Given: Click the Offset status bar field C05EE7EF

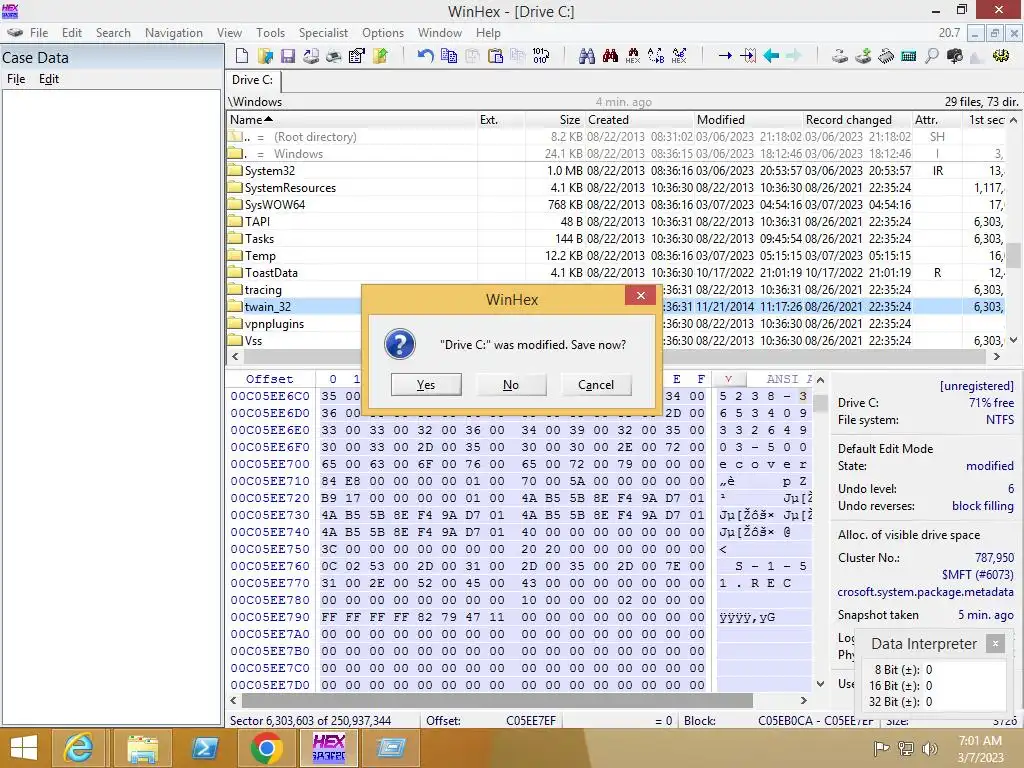Looking at the screenshot, I should 531,720.
